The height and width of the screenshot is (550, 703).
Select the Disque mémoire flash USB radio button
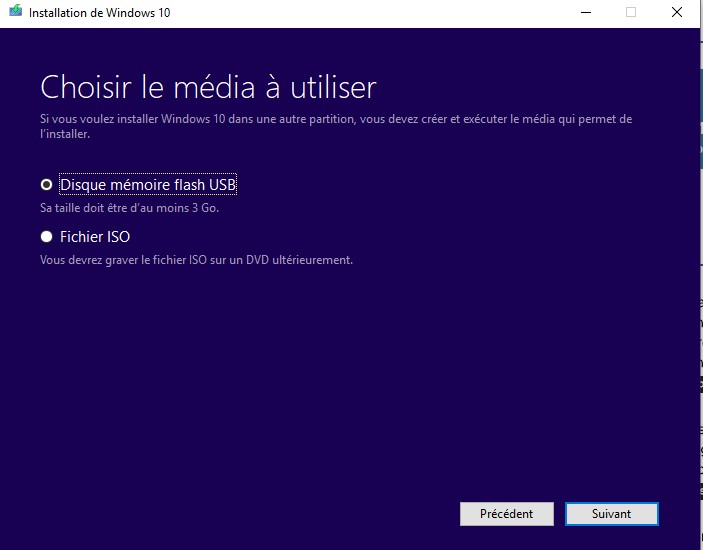point(46,185)
